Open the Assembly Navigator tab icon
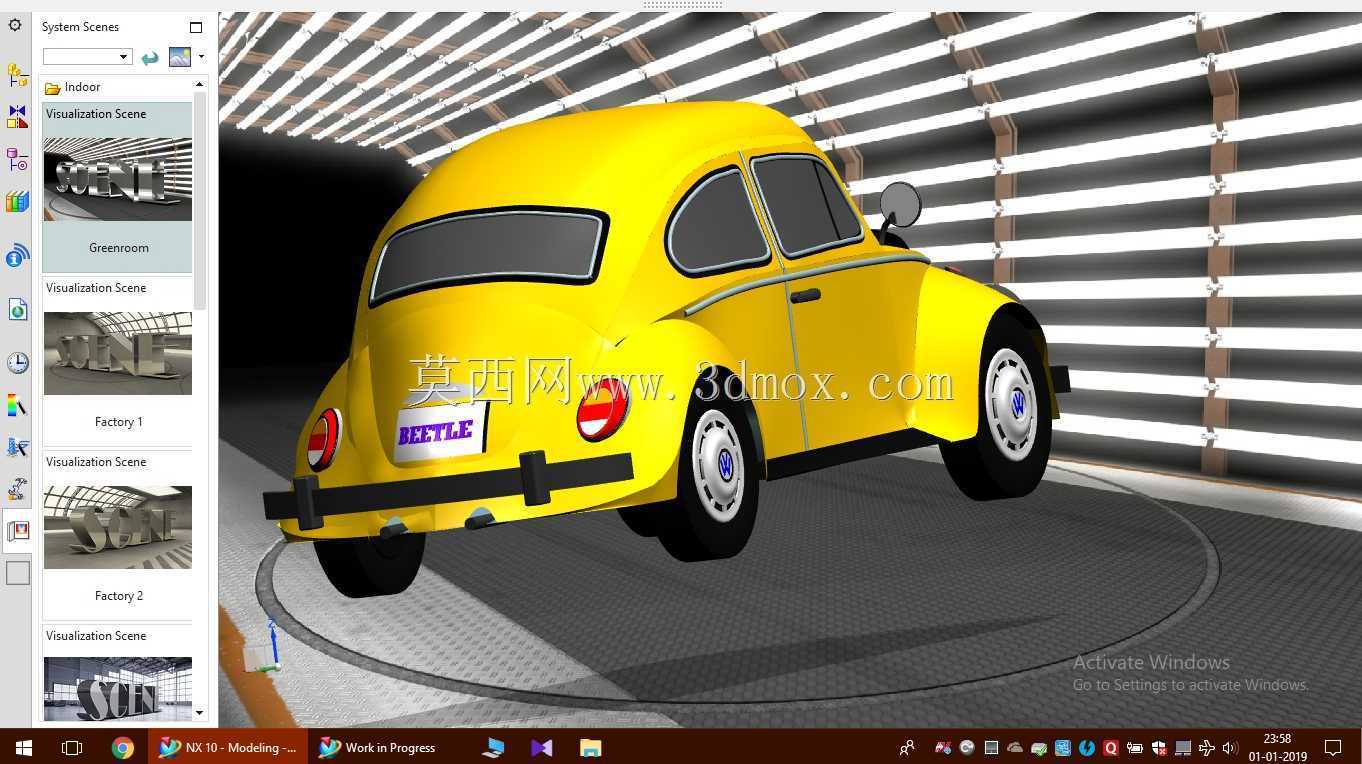The width and height of the screenshot is (1362, 764). [x=17, y=75]
